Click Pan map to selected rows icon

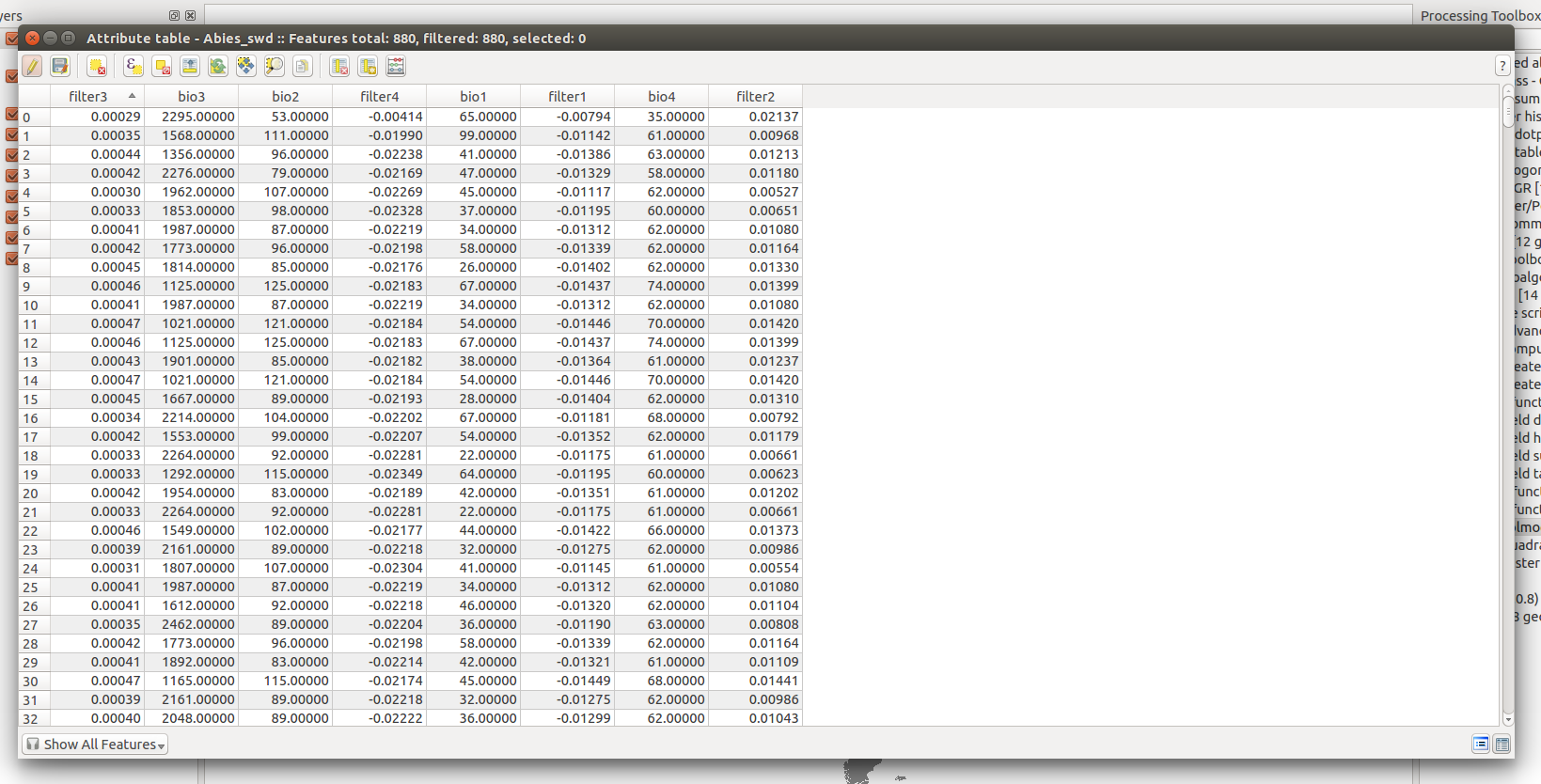coord(246,66)
